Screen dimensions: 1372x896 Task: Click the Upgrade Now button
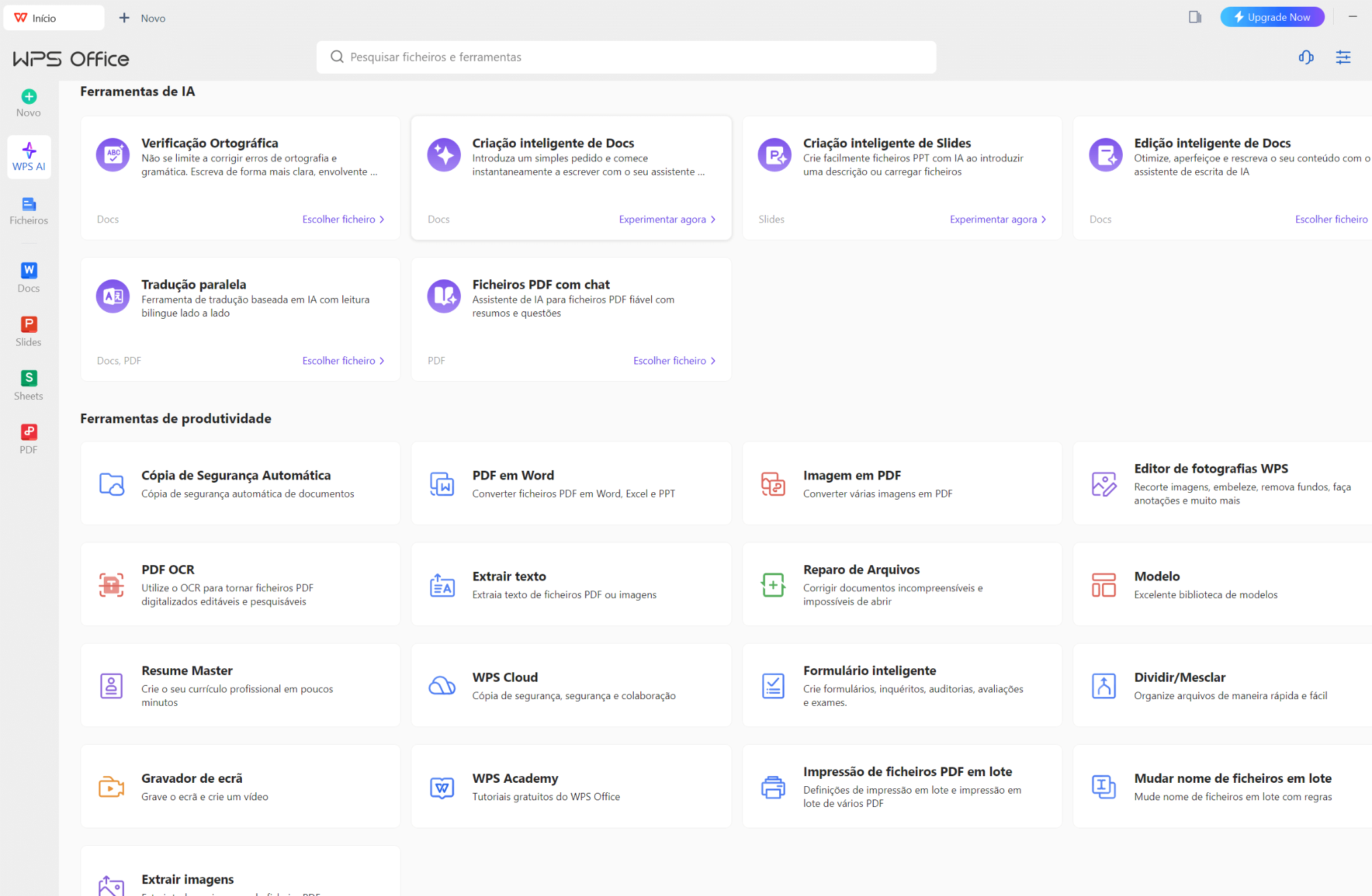click(1272, 17)
